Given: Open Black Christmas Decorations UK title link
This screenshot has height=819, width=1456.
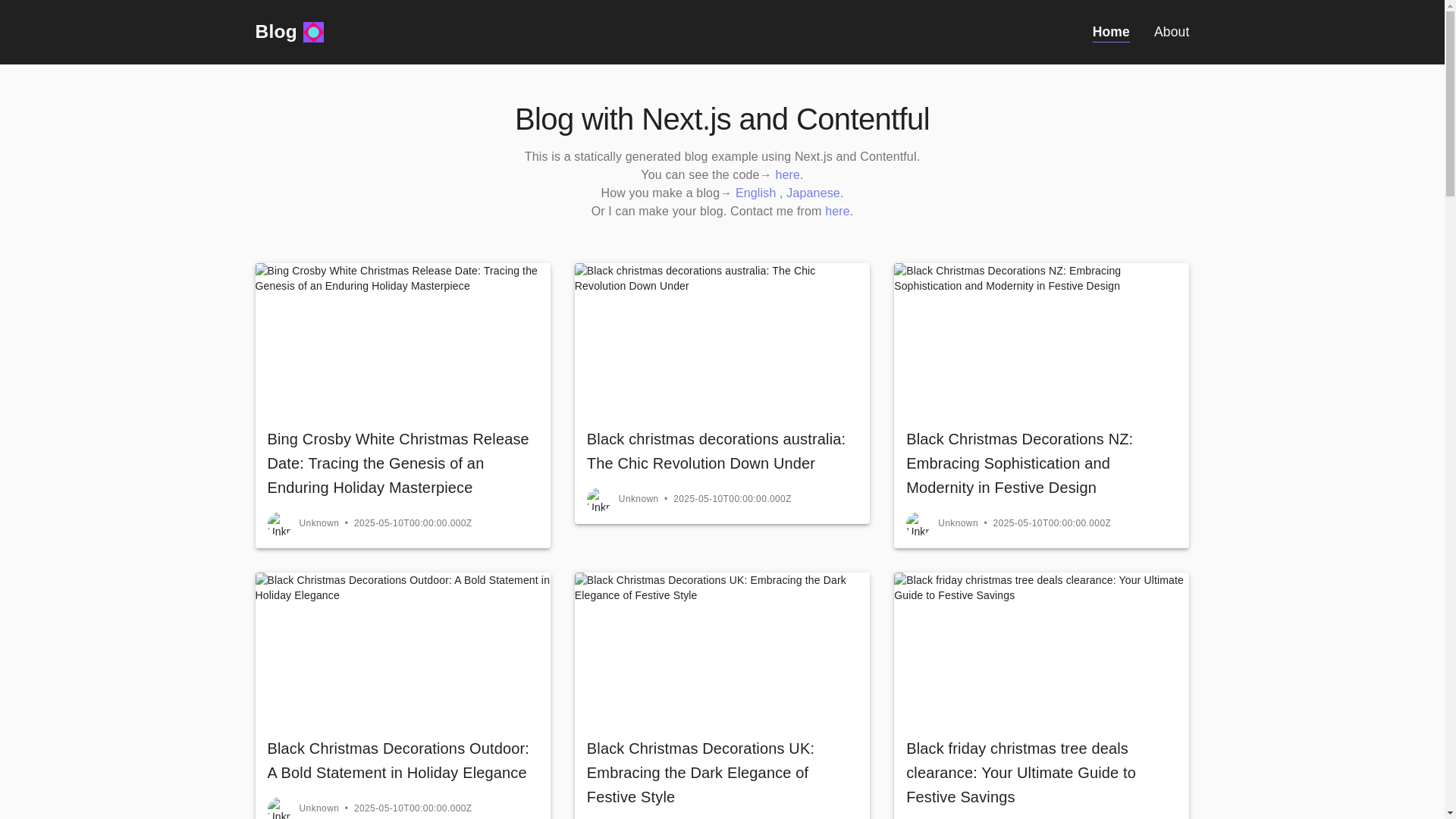Looking at the screenshot, I should coord(701,773).
